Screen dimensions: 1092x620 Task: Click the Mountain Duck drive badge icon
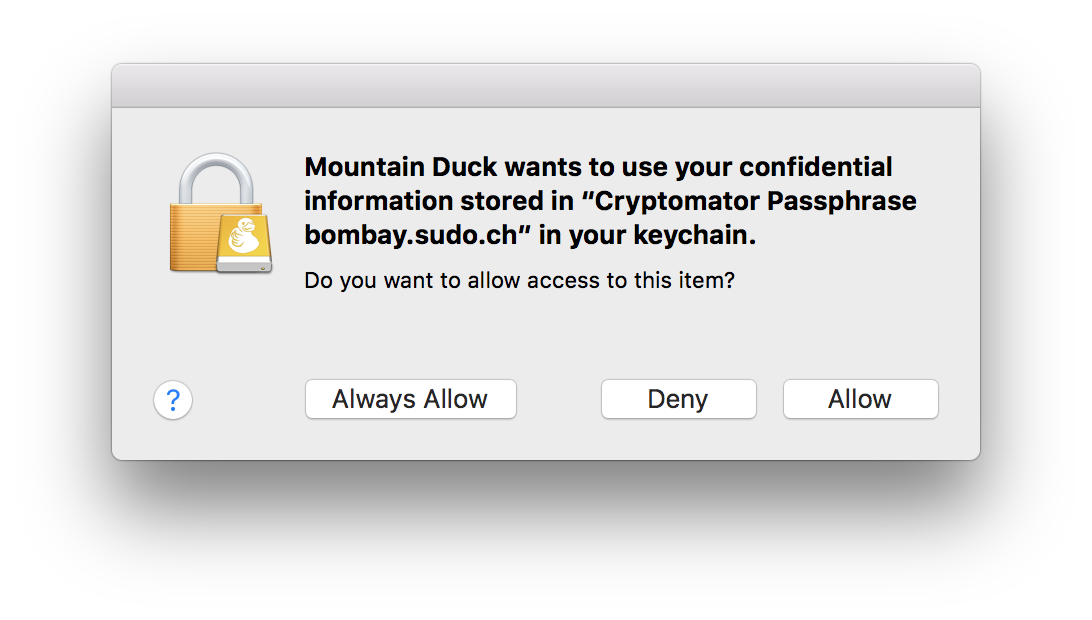click(x=244, y=242)
